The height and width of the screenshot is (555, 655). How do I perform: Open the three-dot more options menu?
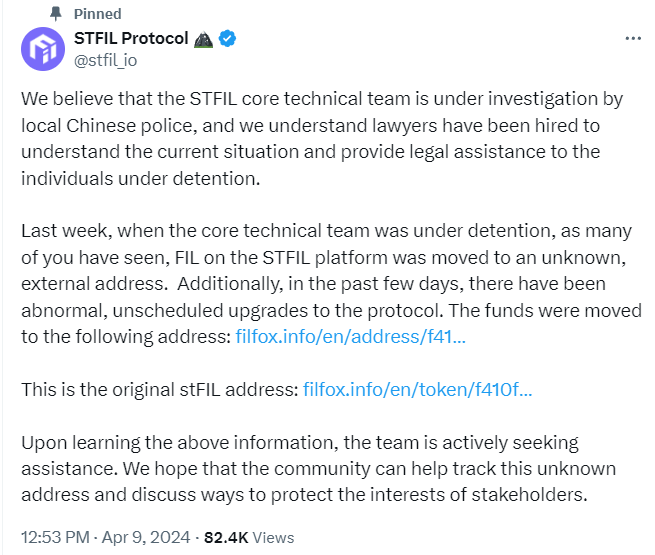tap(633, 38)
